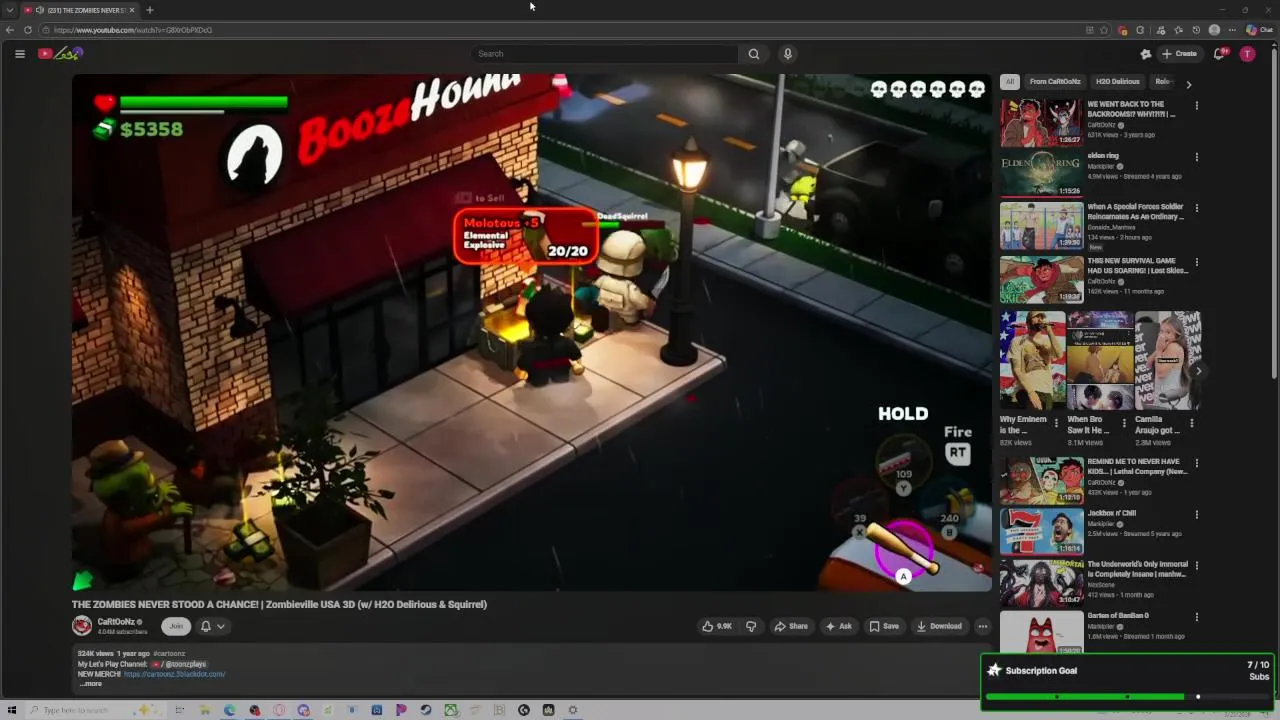
Task: Click the main video player frame
Action: (531, 332)
